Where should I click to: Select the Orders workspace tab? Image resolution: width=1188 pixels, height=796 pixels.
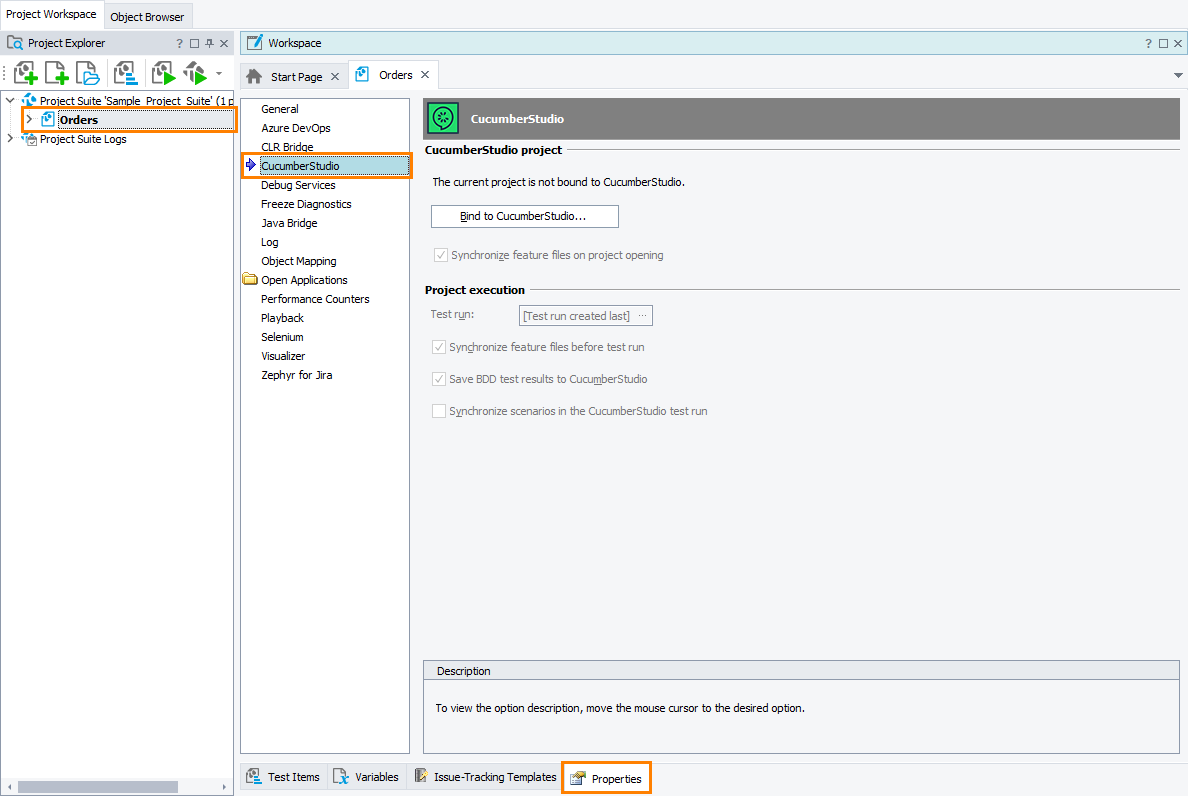[x=395, y=75]
